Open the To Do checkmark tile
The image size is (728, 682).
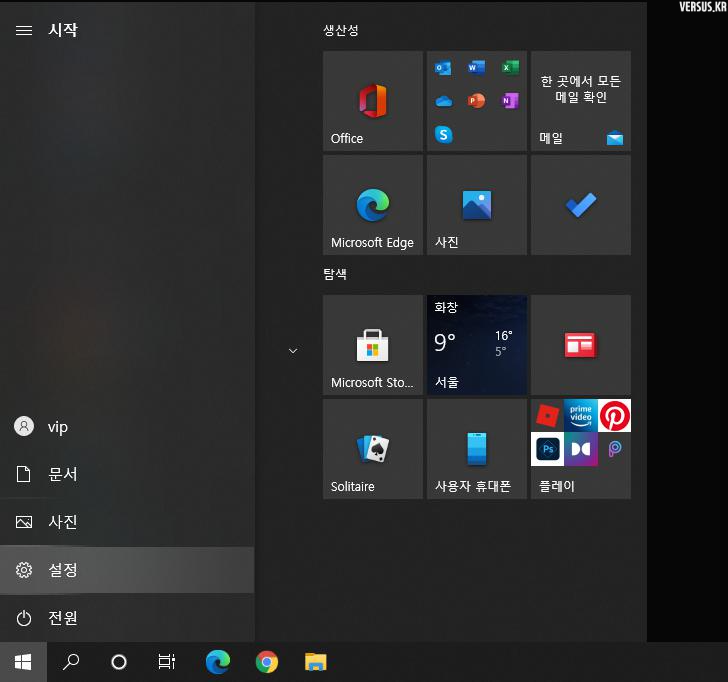click(x=581, y=205)
